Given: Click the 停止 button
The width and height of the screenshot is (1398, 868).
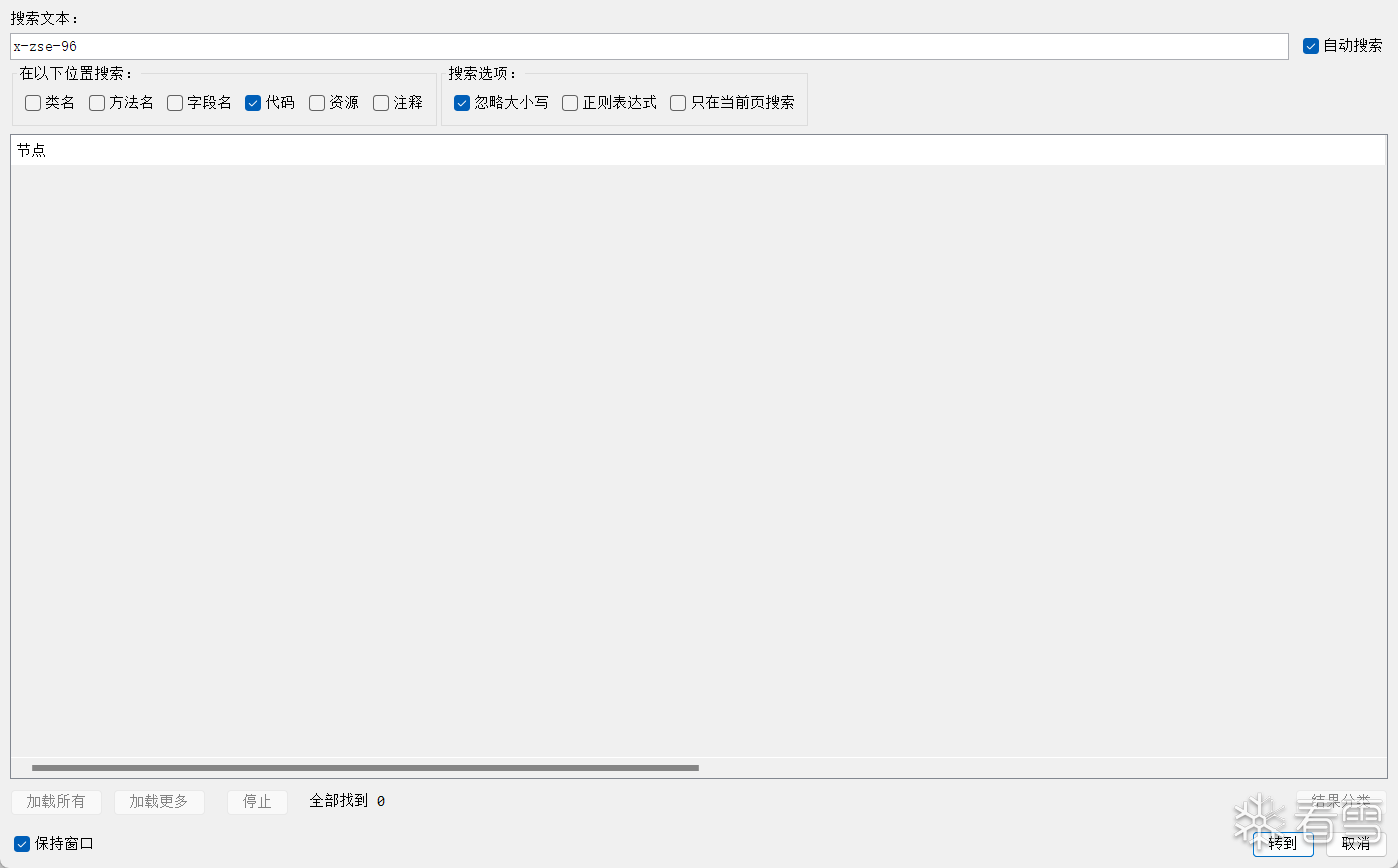Looking at the screenshot, I should [257, 802].
